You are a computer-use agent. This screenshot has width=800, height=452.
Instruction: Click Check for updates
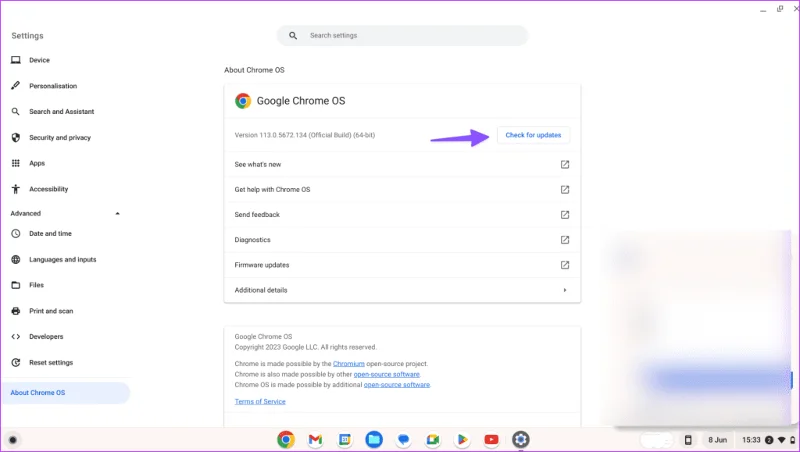pos(533,135)
